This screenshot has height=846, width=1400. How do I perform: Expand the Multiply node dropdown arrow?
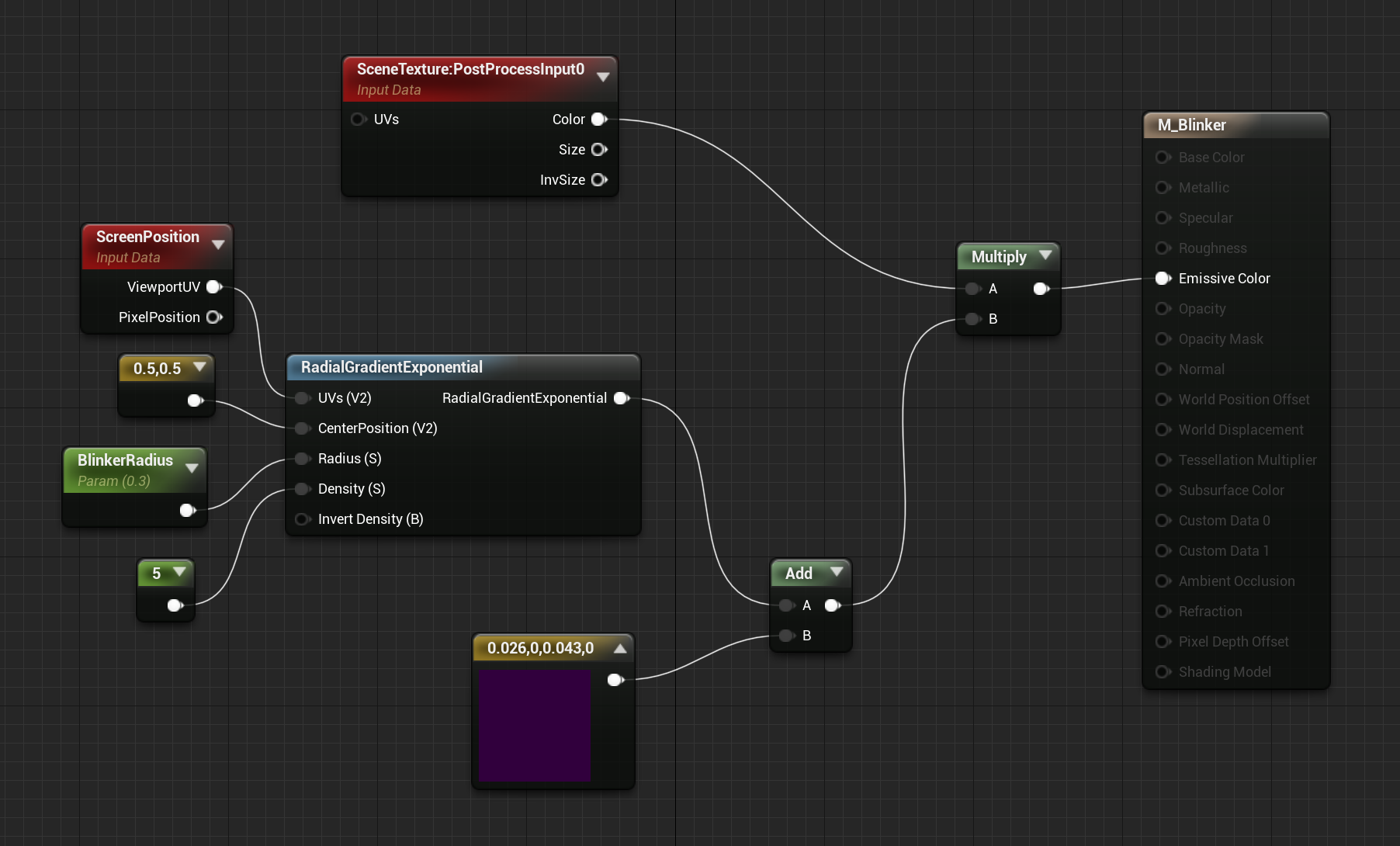[x=1045, y=255]
